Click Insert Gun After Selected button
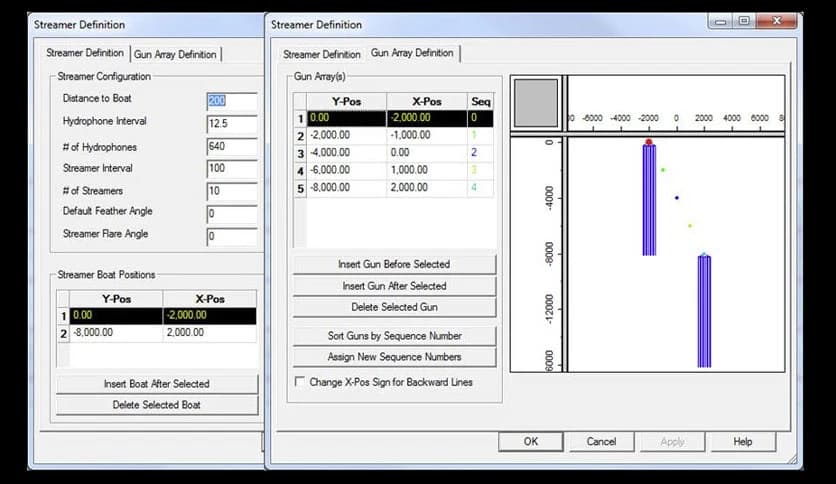This screenshot has width=836, height=484. pyautogui.click(x=394, y=286)
